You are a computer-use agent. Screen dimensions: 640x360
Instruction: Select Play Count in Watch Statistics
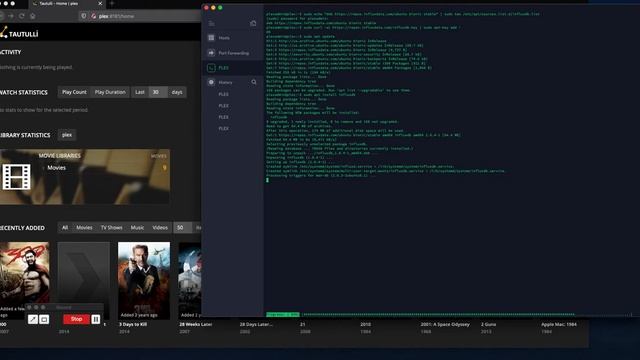click(x=74, y=92)
